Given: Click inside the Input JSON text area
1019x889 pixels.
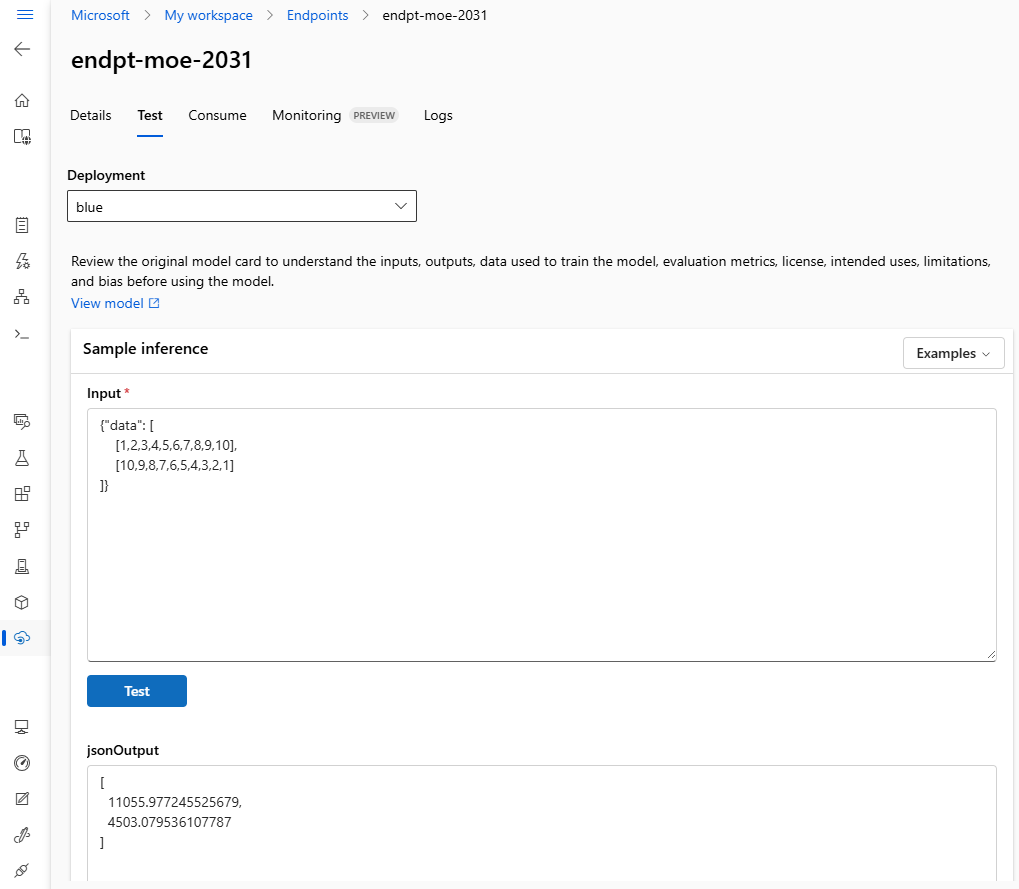Looking at the screenshot, I should pyautogui.click(x=541, y=560).
